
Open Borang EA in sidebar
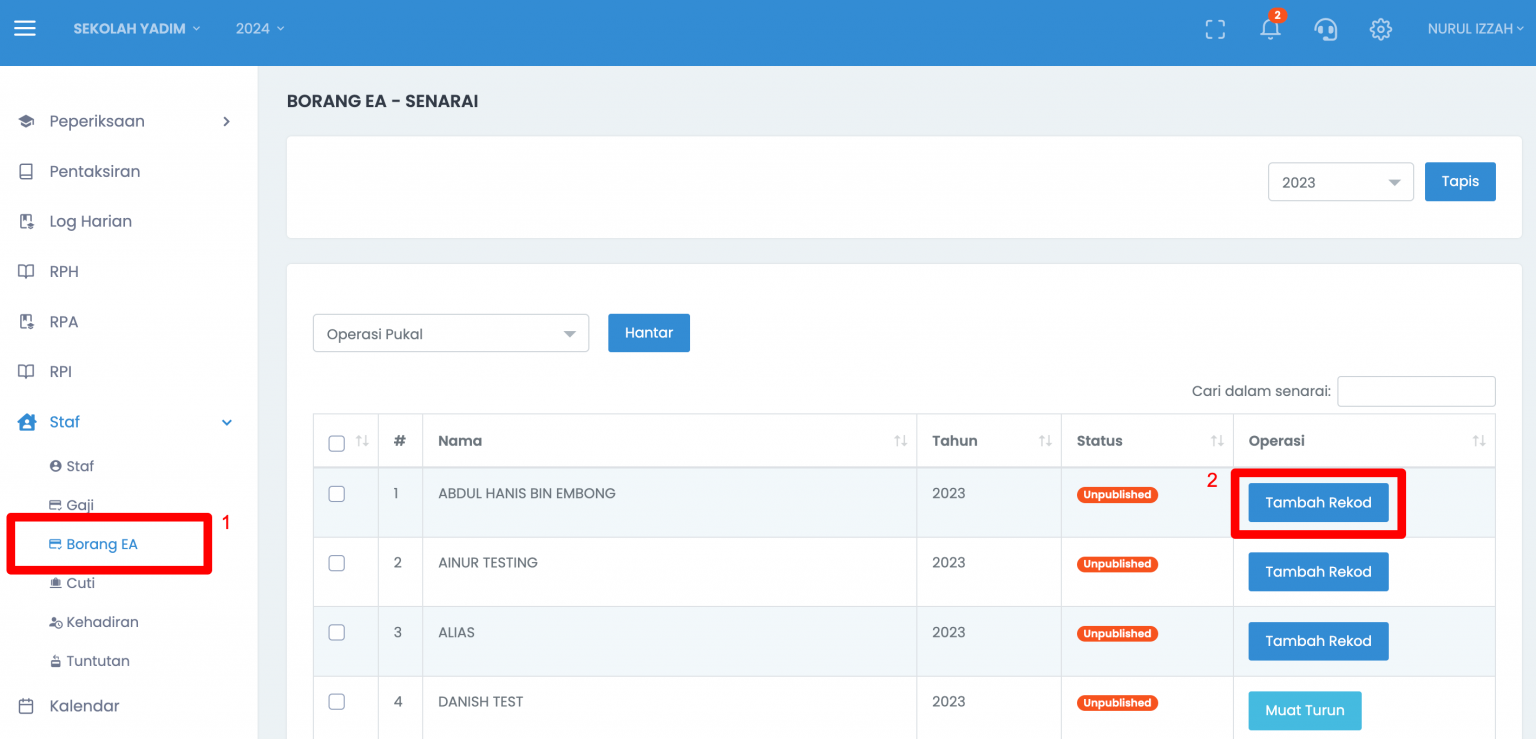(101, 544)
